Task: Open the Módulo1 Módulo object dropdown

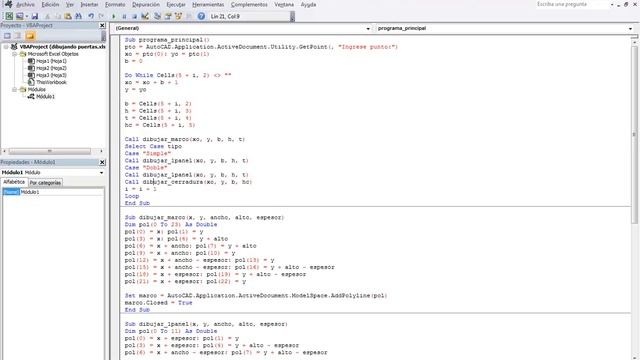Action: coord(101,173)
